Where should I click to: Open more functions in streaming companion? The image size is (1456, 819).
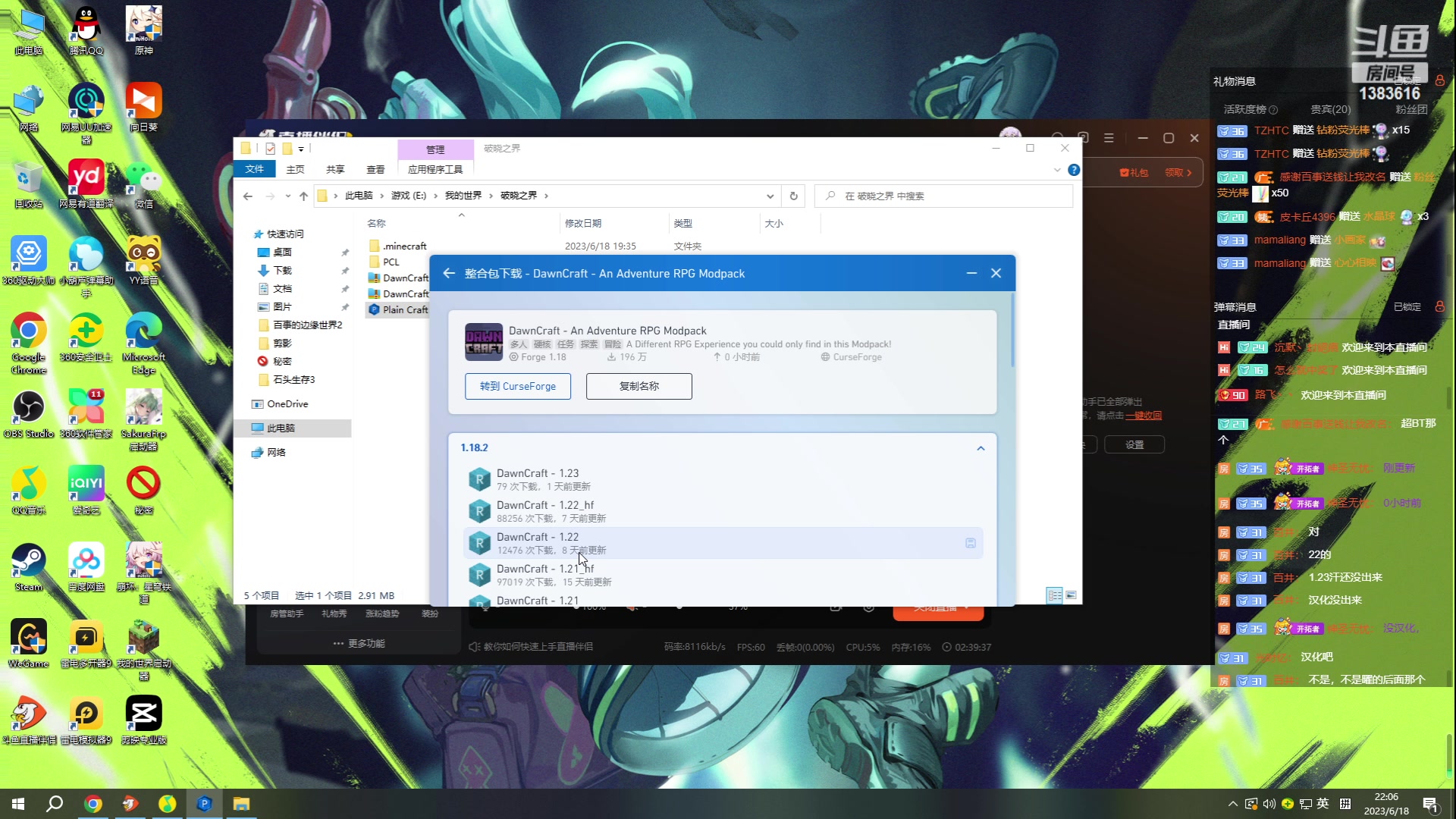coord(359,643)
